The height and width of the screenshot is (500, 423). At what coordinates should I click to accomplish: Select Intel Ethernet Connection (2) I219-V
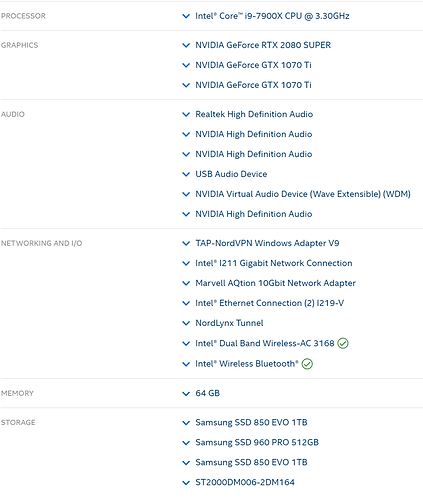269,303
